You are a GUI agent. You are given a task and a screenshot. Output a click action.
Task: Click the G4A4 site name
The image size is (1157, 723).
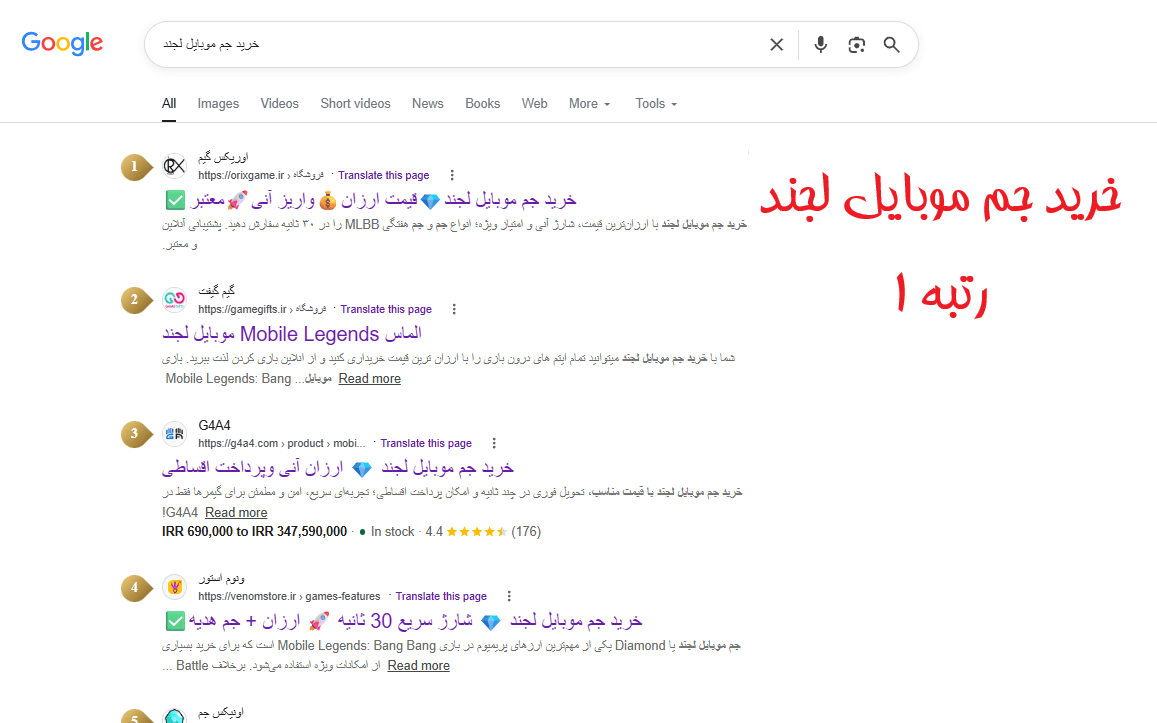[x=214, y=426]
